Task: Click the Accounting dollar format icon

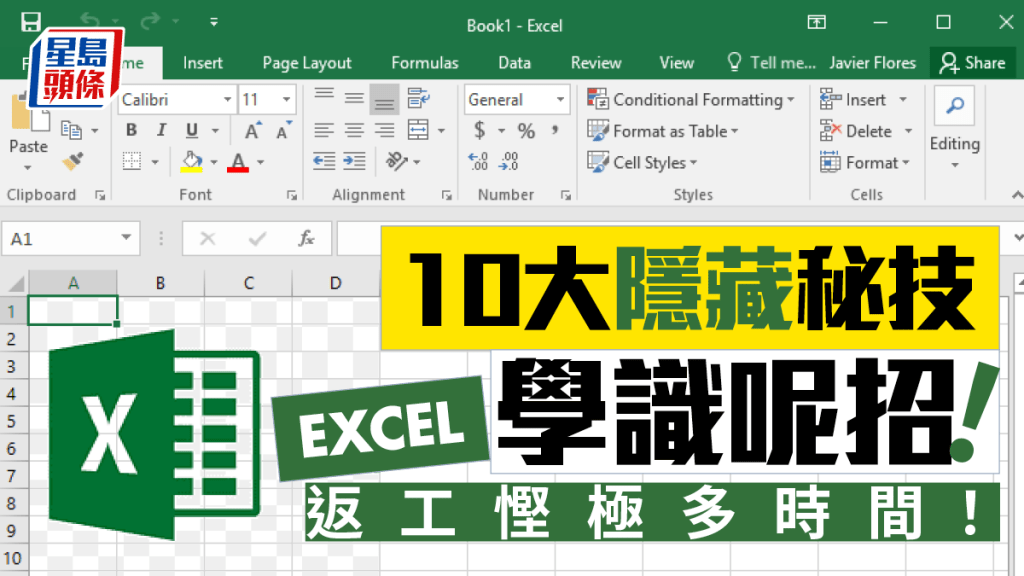Action: 480,131
